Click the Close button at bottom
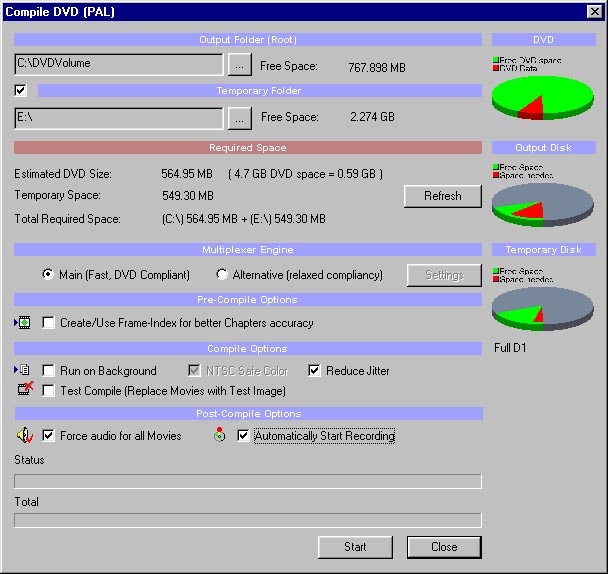This screenshot has height=574, width=608. click(x=444, y=547)
